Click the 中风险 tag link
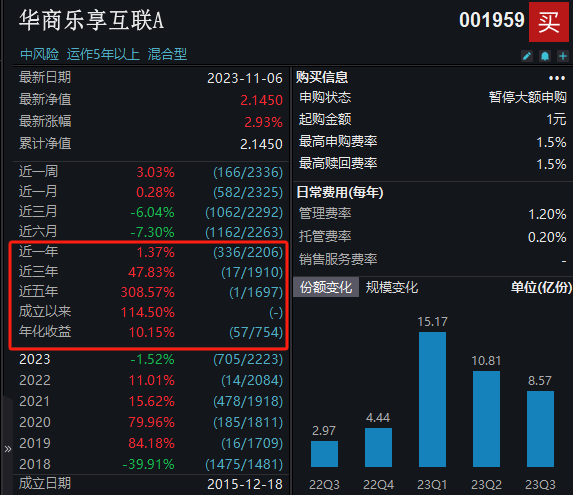This screenshot has width=573, height=495. coord(39,54)
